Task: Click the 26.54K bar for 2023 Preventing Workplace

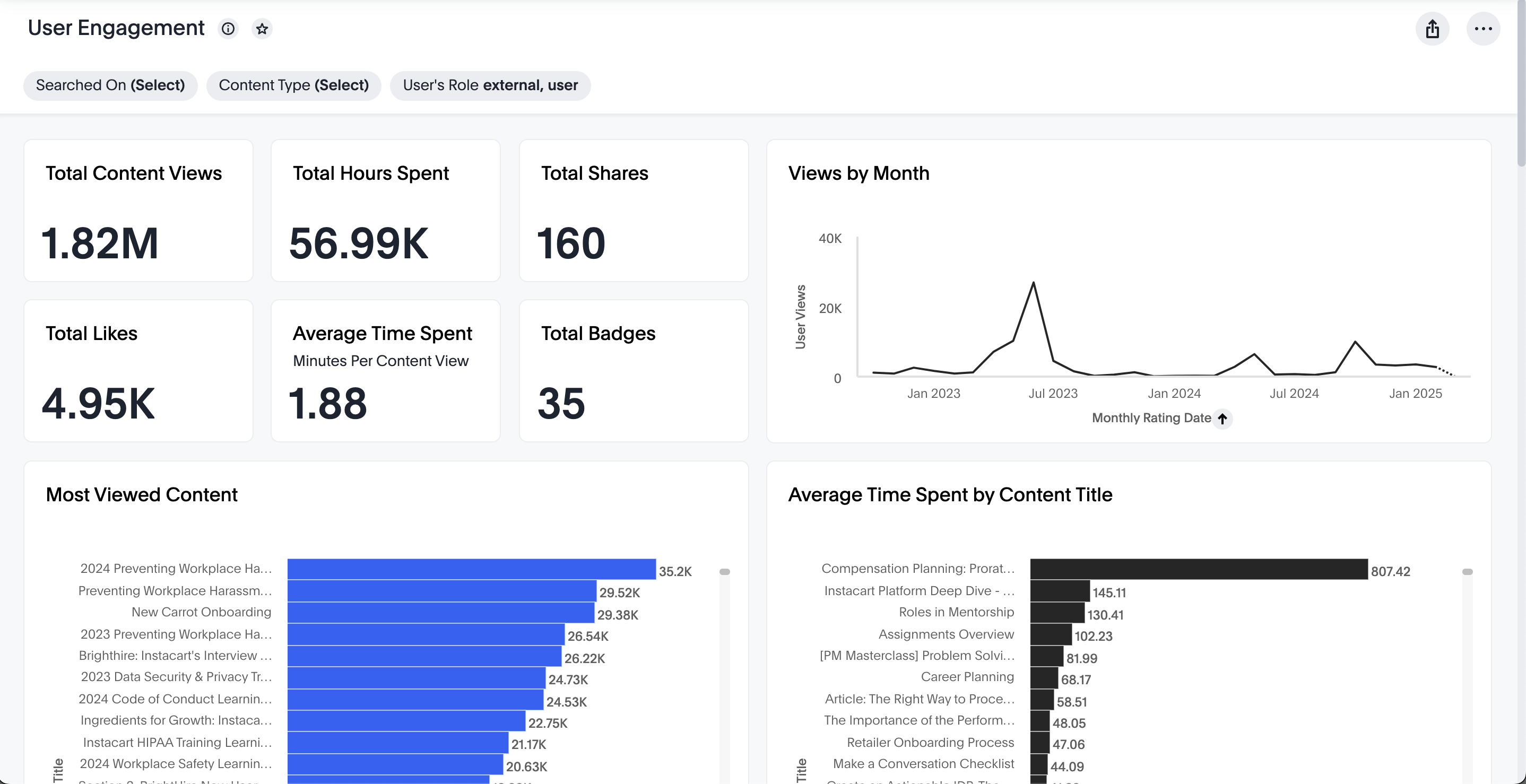Action: [426, 634]
